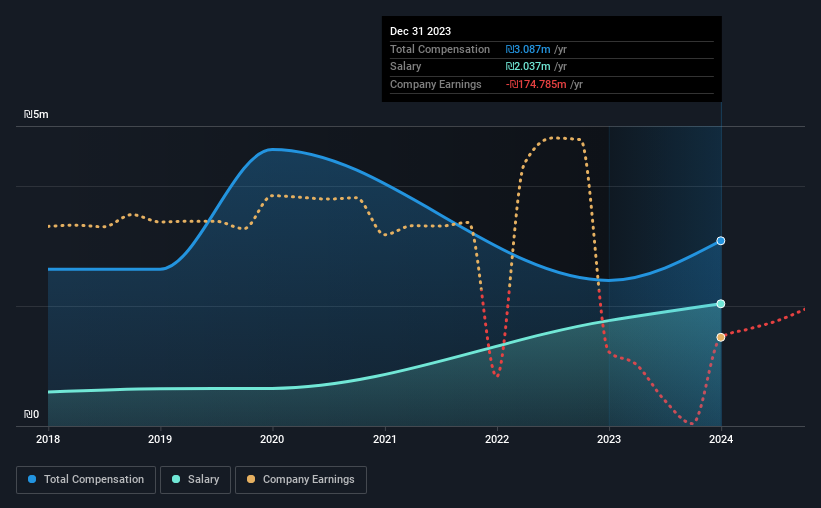The height and width of the screenshot is (508, 821).
Task: Select the 2019 x-axis label
Action: pyautogui.click(x=160, y=439)
